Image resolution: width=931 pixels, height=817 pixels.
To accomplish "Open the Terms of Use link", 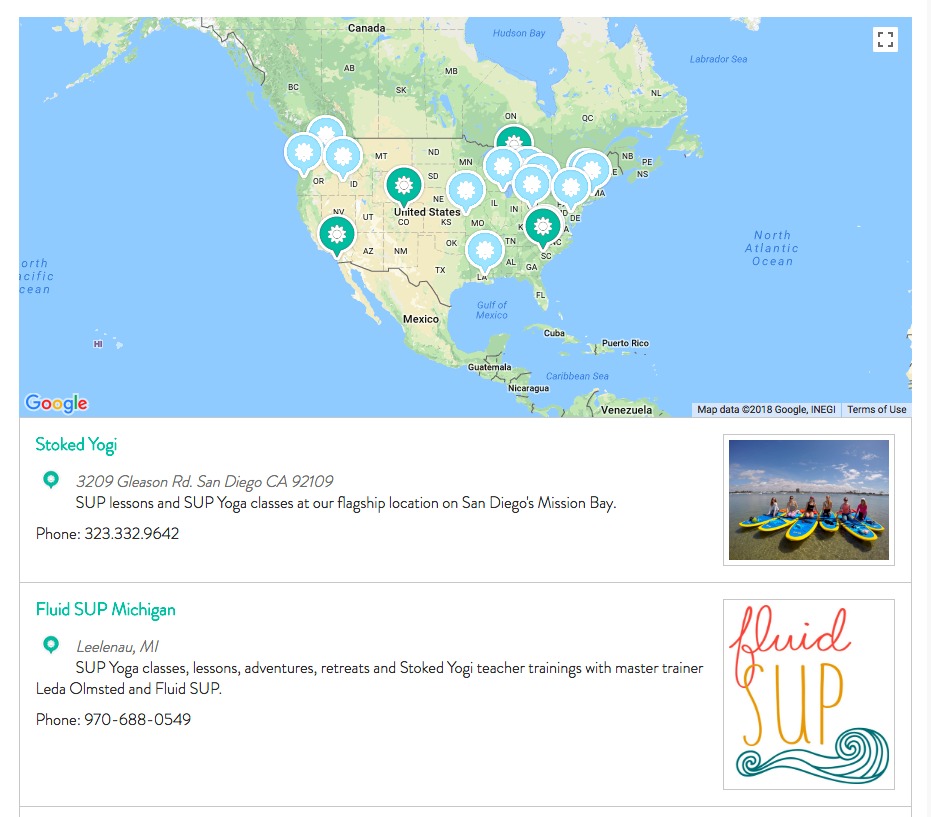I will (876, 409).
